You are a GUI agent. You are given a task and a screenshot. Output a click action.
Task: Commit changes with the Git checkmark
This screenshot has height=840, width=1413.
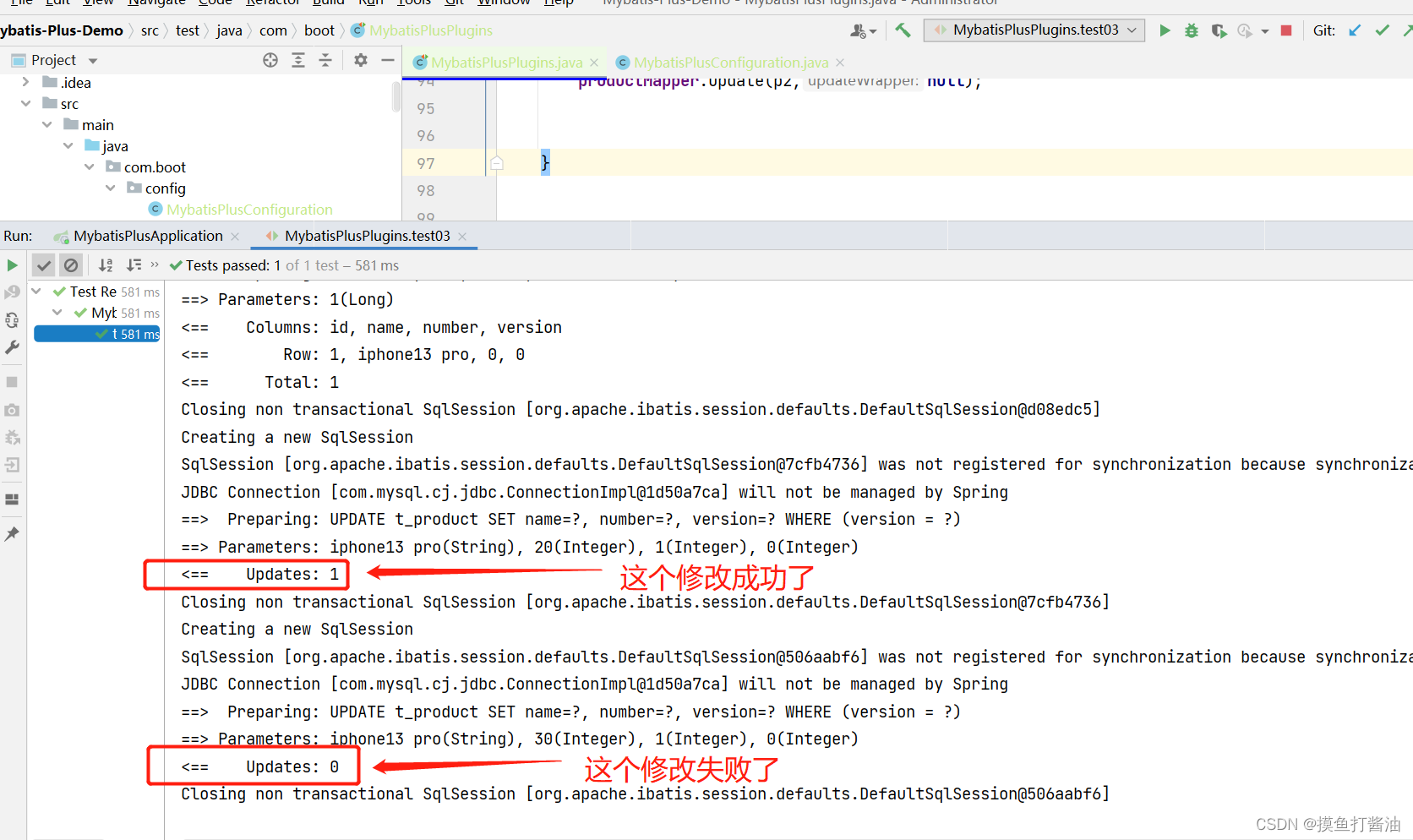coord(1383,30)
